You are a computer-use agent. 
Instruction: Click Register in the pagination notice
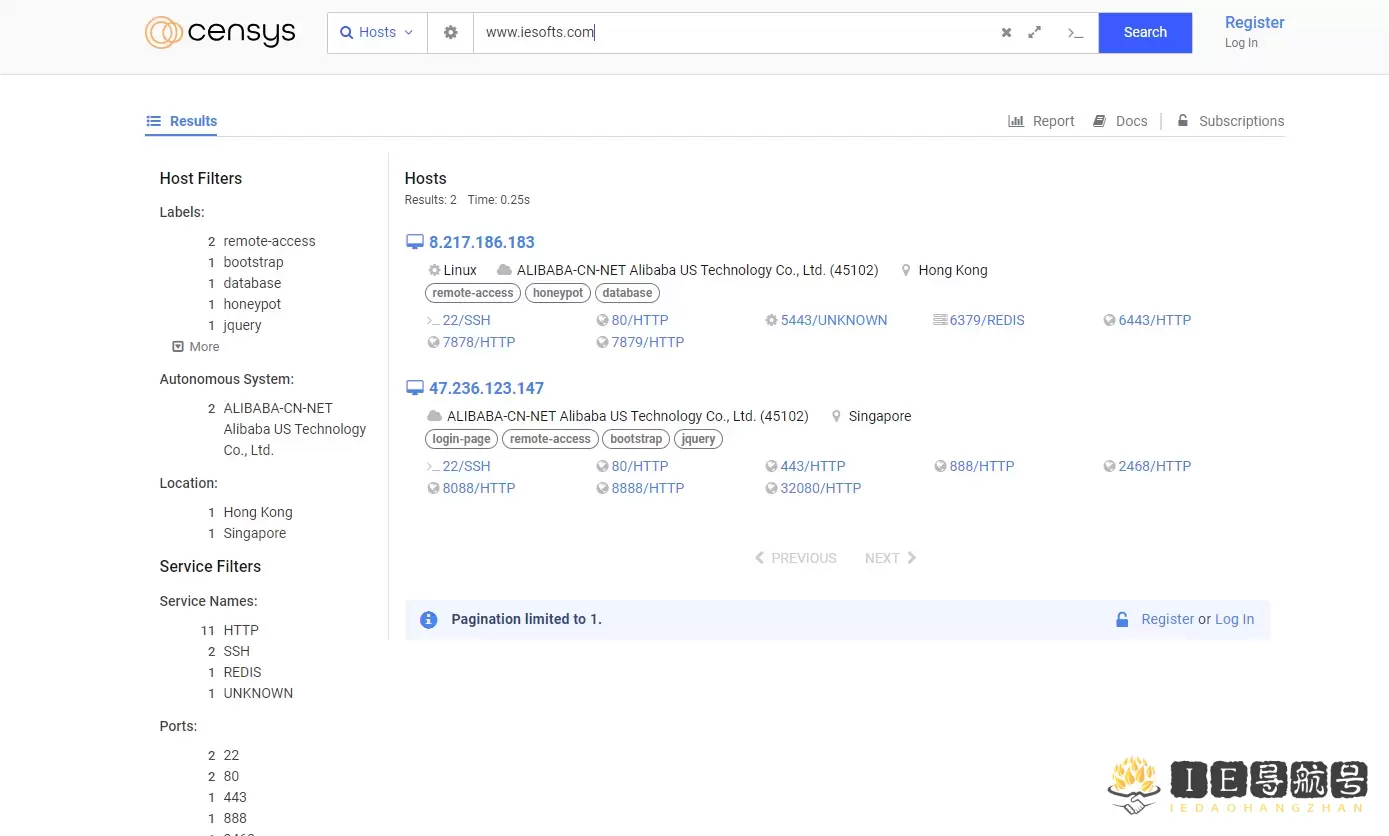1168,620
